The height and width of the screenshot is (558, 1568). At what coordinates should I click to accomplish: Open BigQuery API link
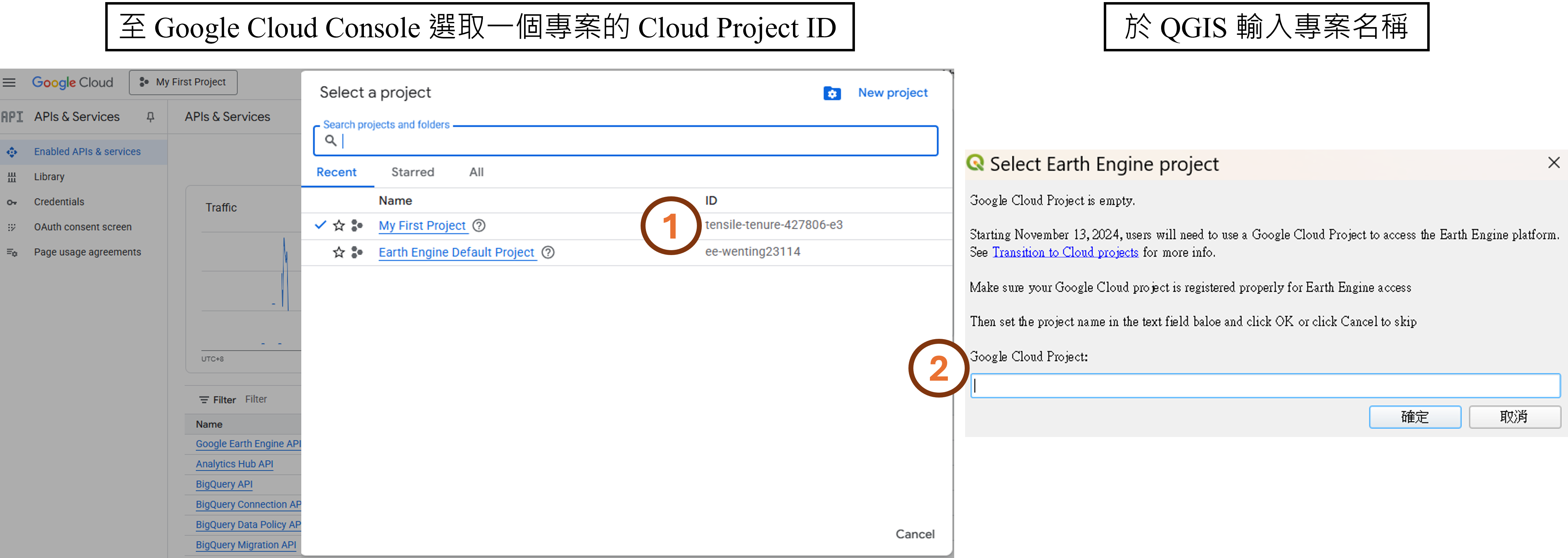(224, 484)
